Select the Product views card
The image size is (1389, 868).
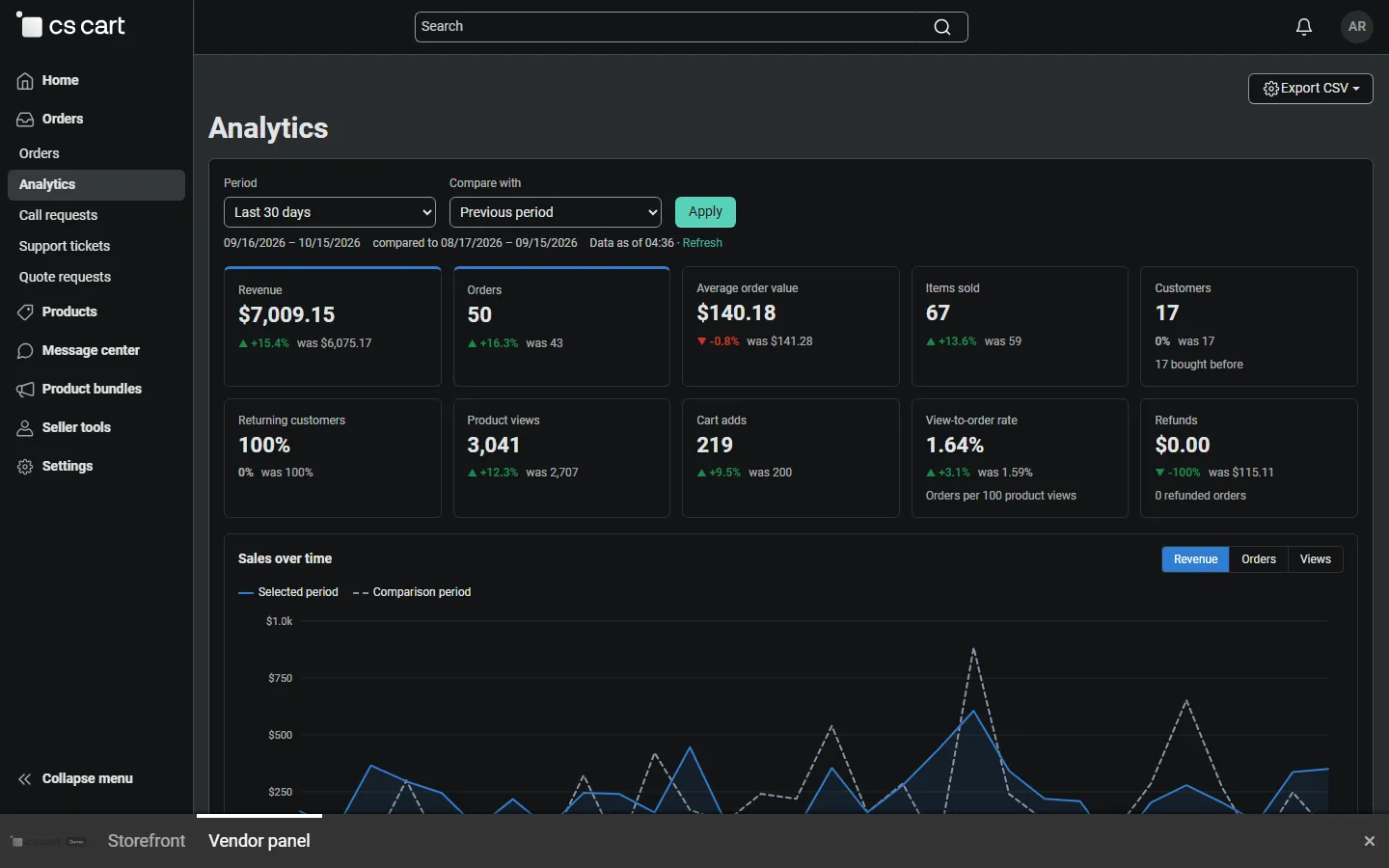coord(561,458)
